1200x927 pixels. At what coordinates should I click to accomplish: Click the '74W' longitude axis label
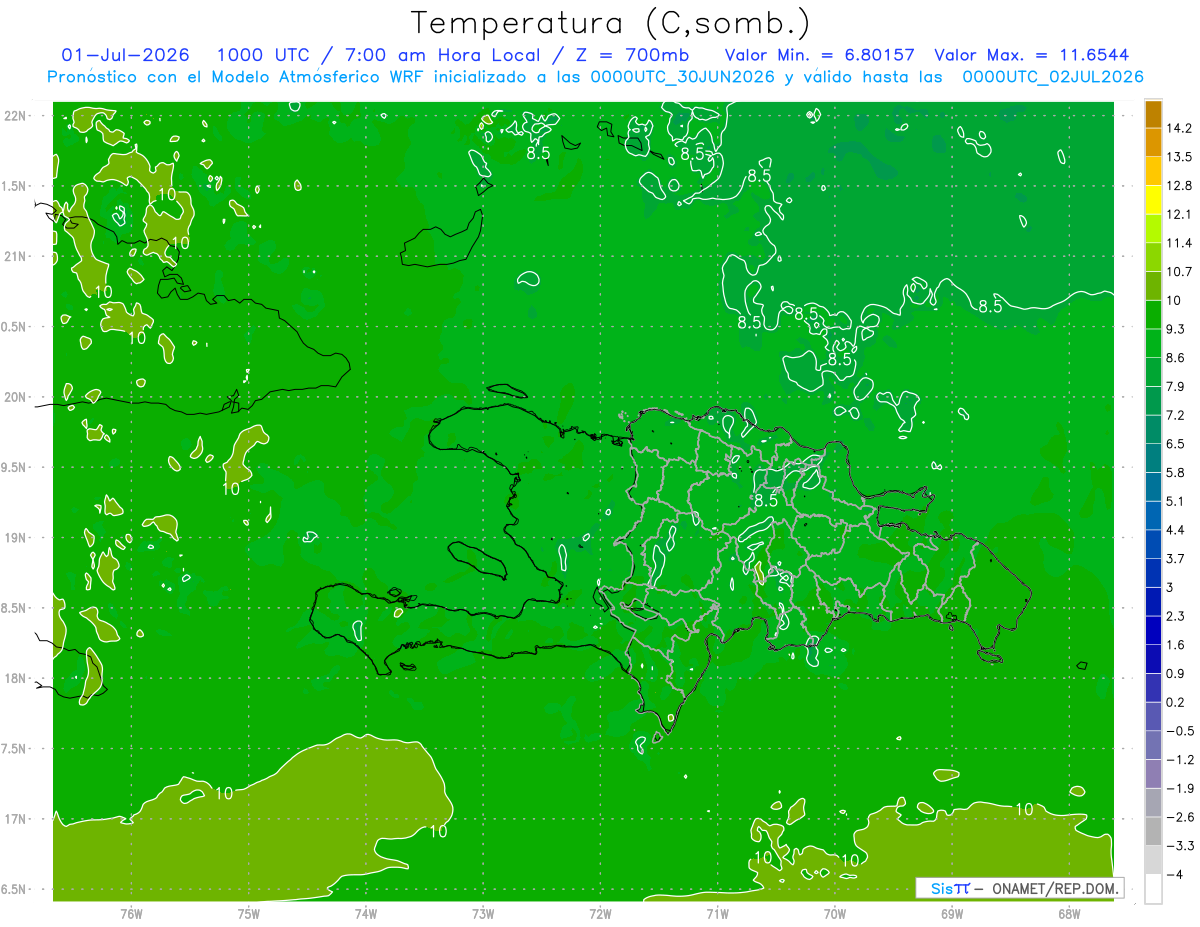[x=365, y=913]
